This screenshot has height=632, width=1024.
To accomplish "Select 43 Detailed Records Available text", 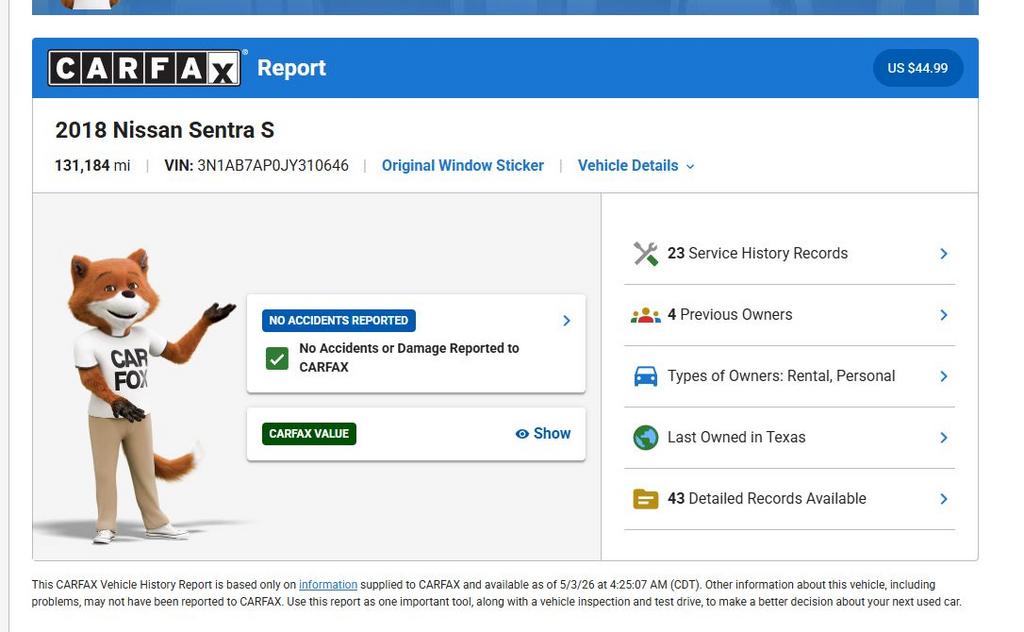I will [x=767, y=499].
